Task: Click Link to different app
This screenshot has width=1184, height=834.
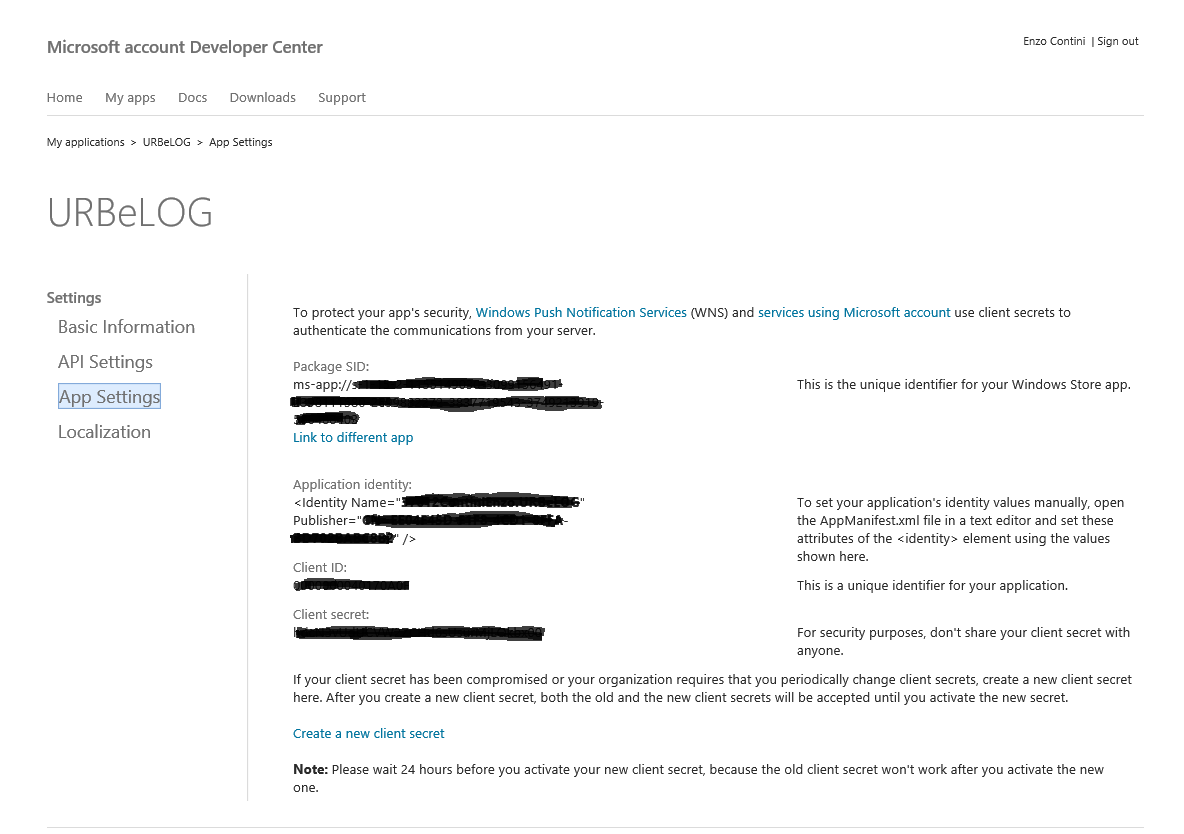Action: tap(353, 438)
